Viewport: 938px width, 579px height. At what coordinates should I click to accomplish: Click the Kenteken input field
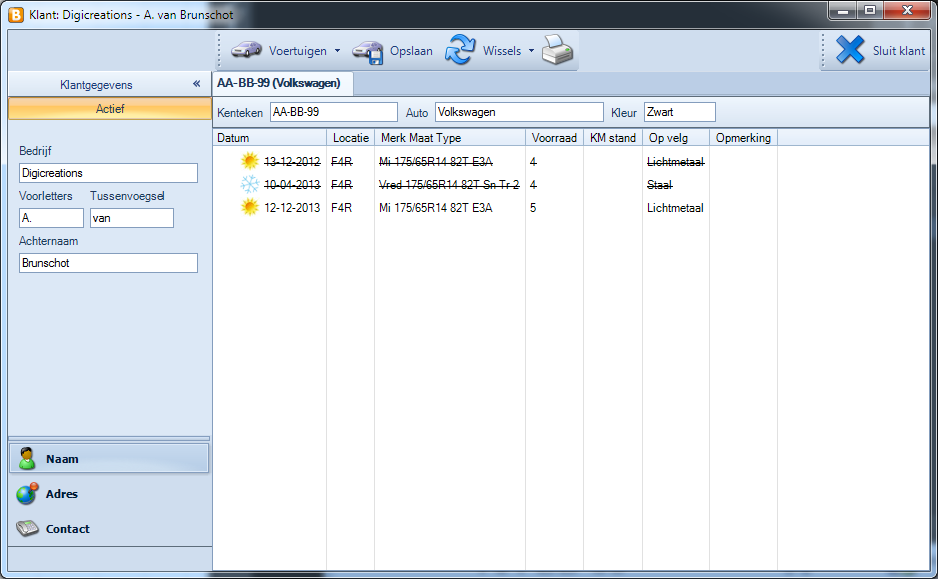[334, 112]
